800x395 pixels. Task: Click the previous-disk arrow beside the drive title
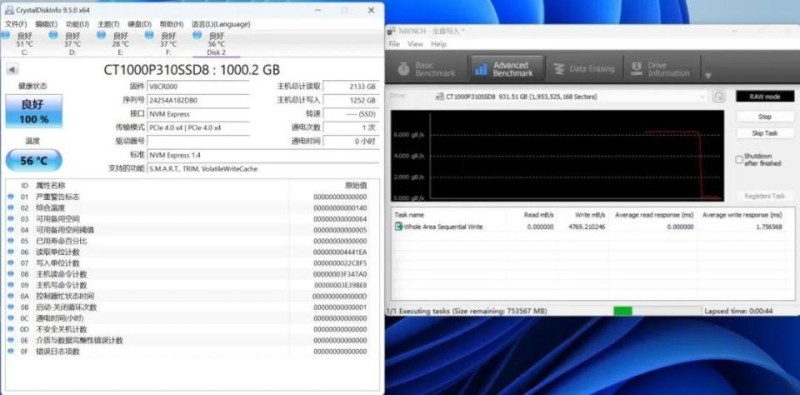12,70
